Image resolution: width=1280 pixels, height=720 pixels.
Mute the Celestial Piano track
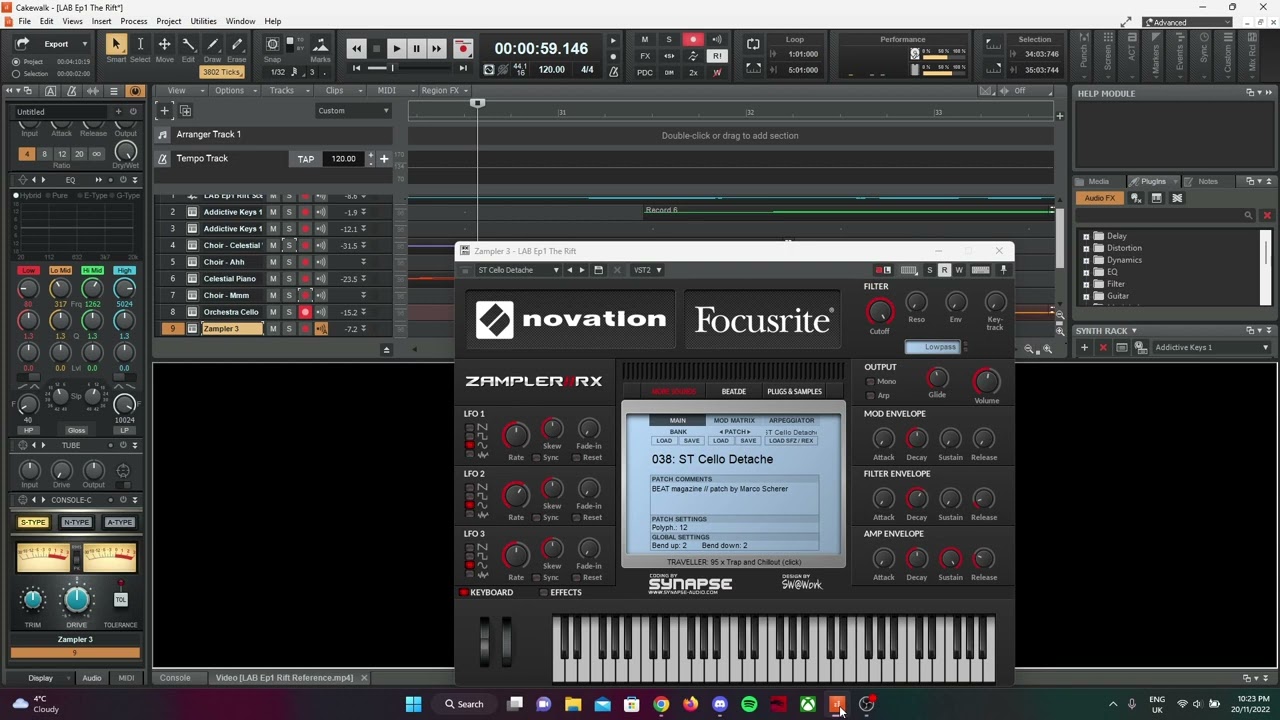[272, 279]
